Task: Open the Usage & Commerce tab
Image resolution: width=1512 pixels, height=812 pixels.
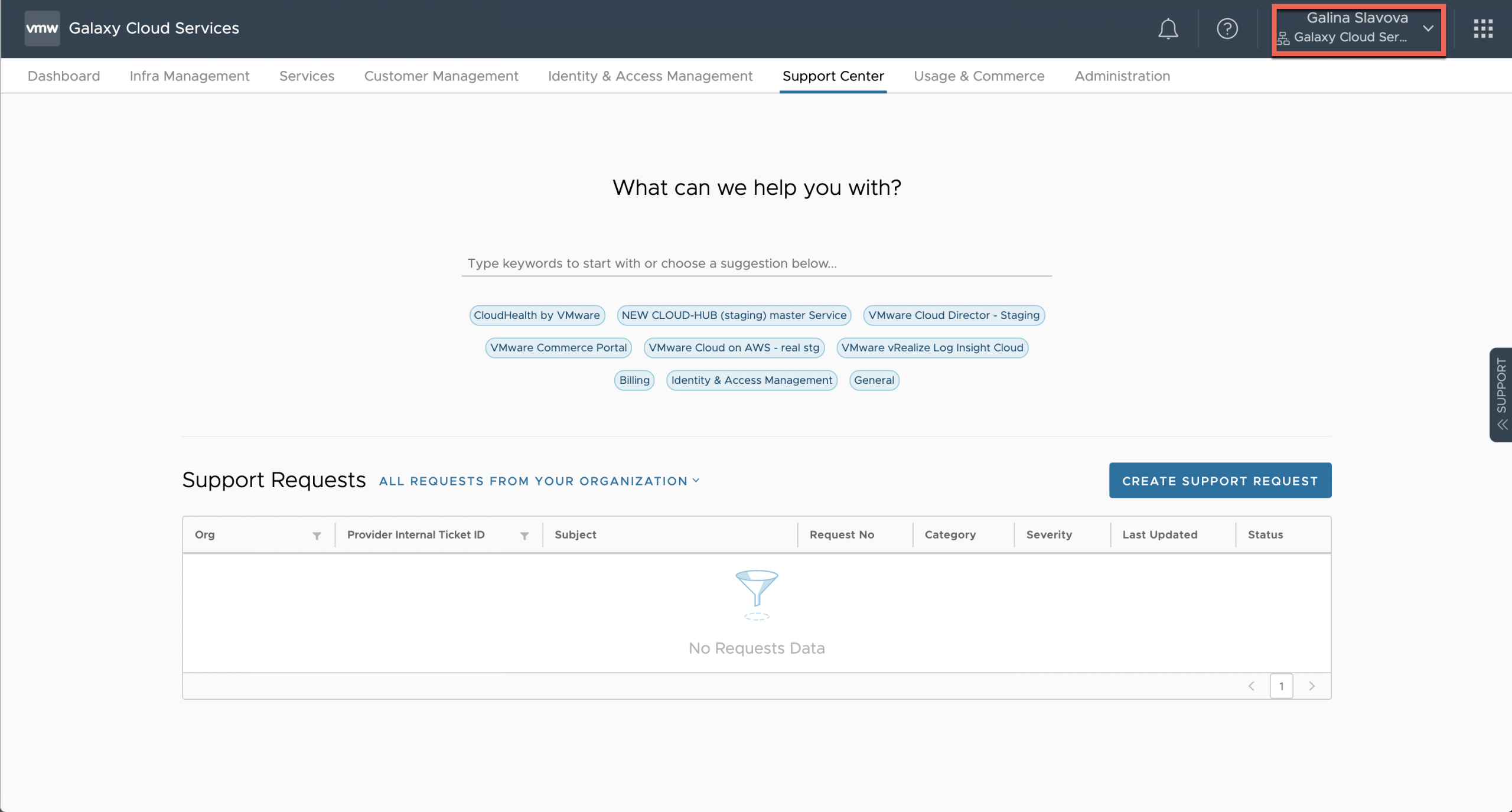Action: (979, 76)
